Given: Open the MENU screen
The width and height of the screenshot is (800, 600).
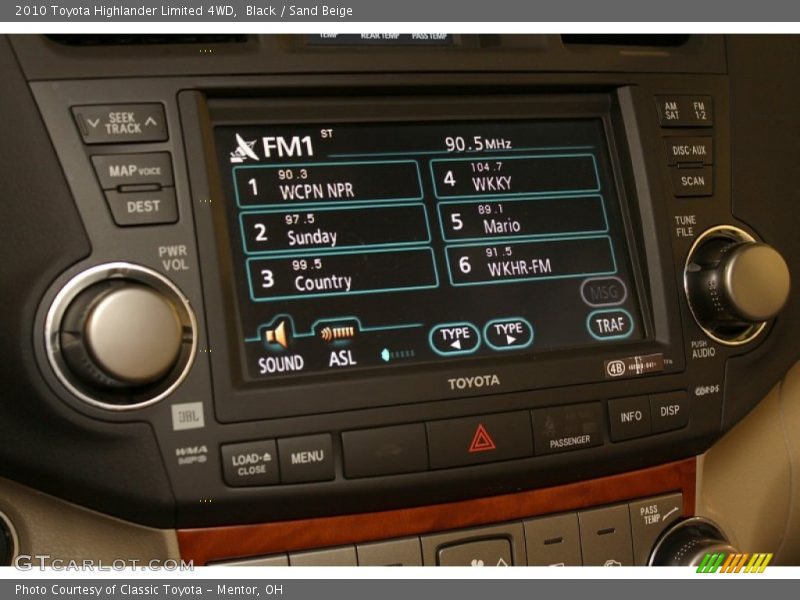Looking at the screenshot, I should pos(306,457).
